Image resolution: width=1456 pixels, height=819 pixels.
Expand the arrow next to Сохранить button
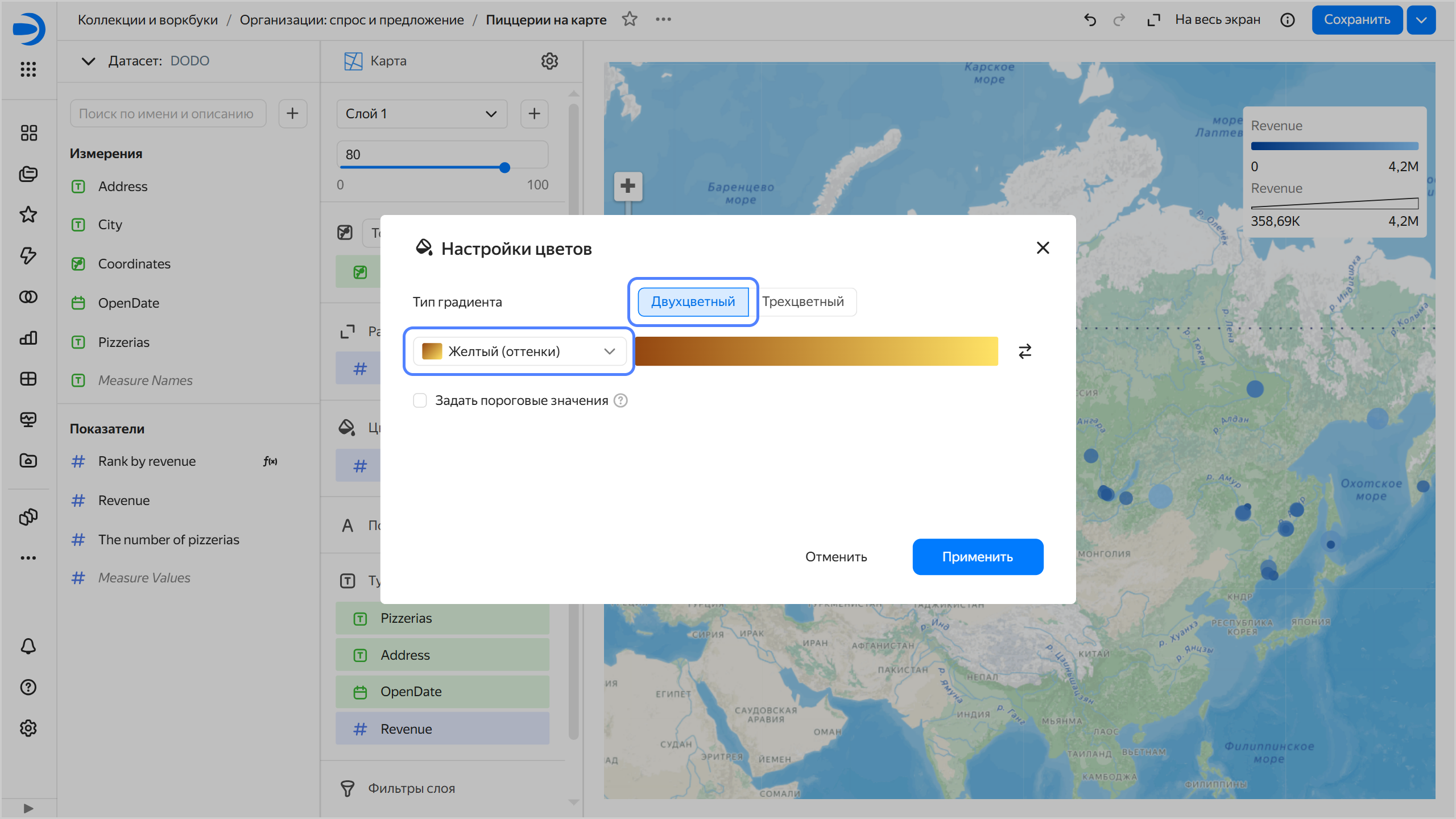click(x=1421, y=20)
